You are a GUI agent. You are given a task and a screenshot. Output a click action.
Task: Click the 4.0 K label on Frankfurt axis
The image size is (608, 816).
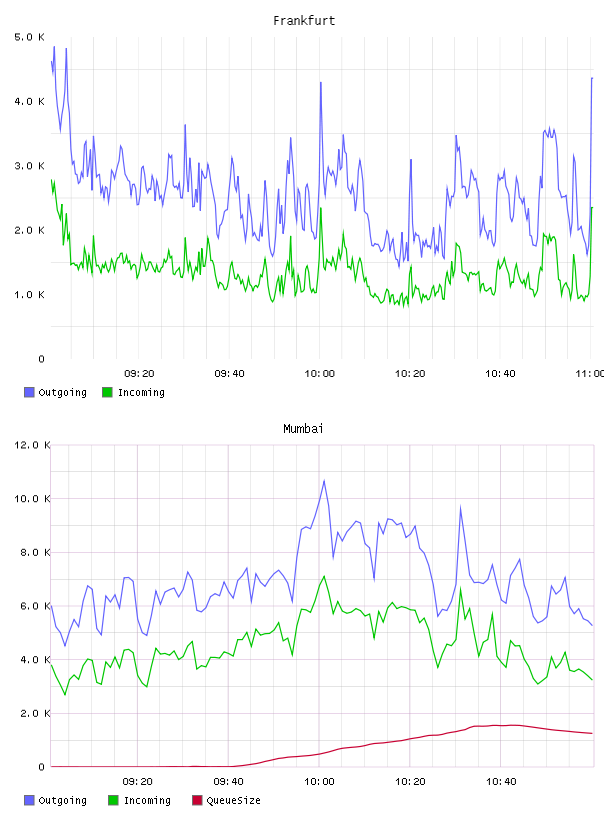pyautogui.click(x=30, y=101)
